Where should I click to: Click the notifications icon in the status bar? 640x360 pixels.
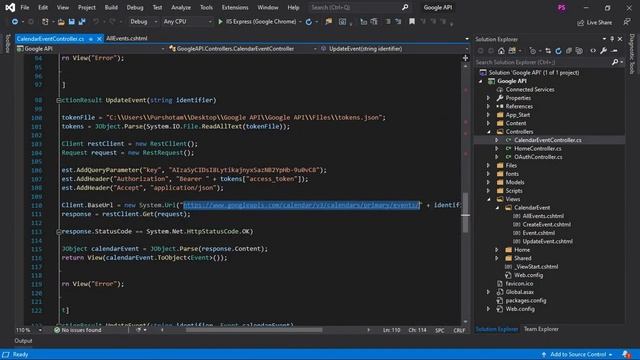coord(626,354)
